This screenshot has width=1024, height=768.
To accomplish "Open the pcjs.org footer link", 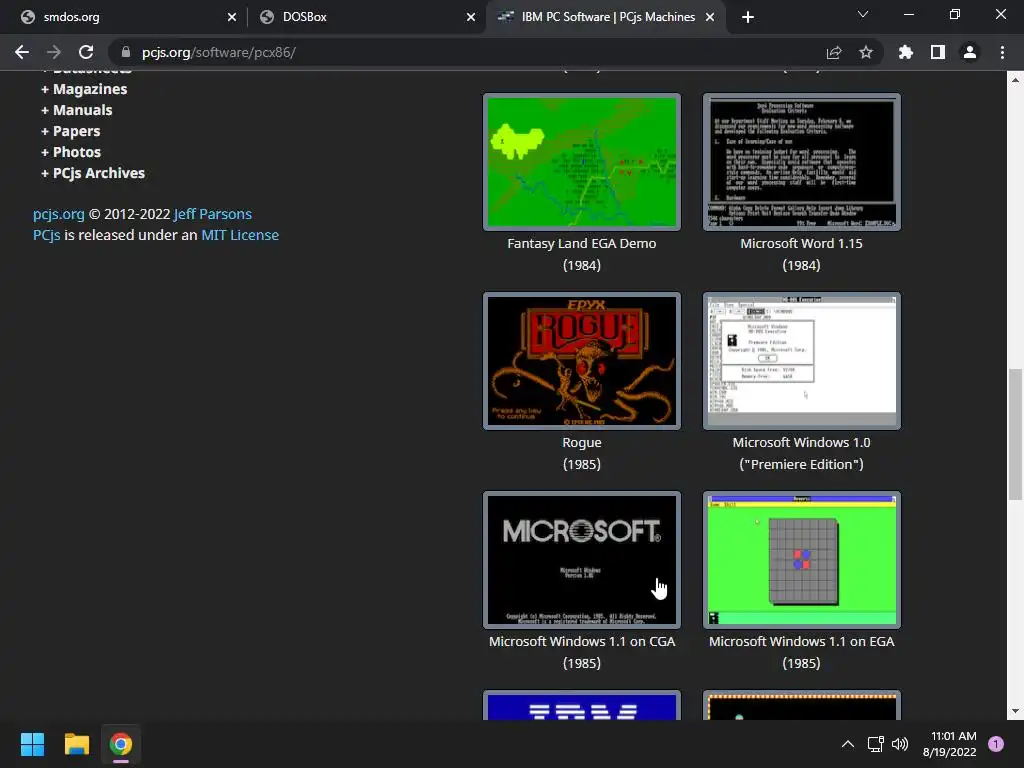I will click(x=59, y=214).
